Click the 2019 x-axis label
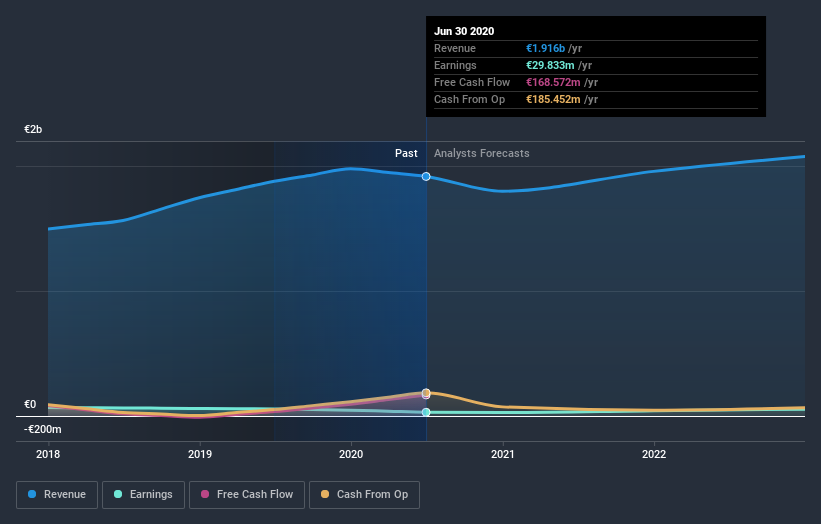 (199, 454)
